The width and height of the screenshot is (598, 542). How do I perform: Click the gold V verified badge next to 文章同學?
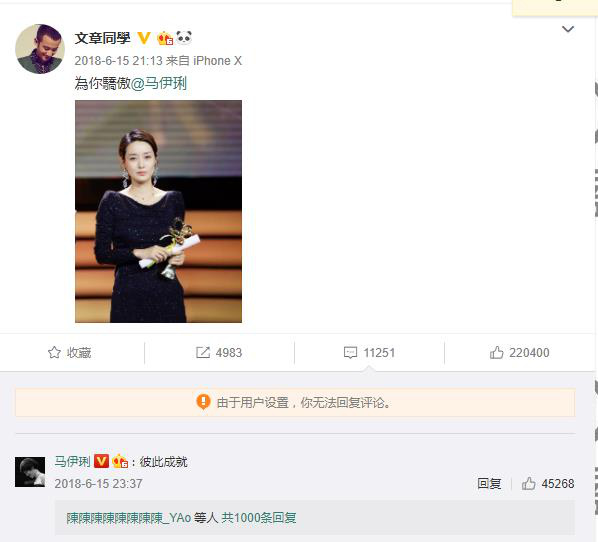144,38
